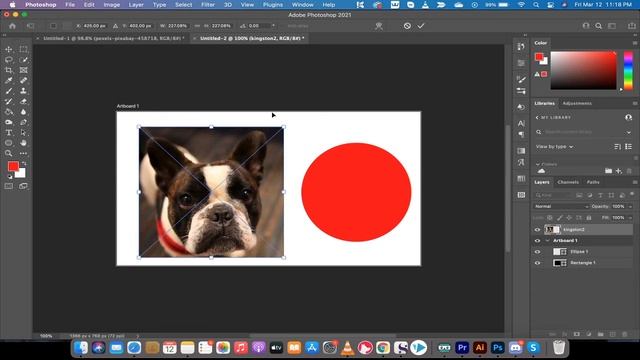Switch to the Untitled-1 document tab
The width and height of the screenshot is (640, 360).
[x=113, y=38]
